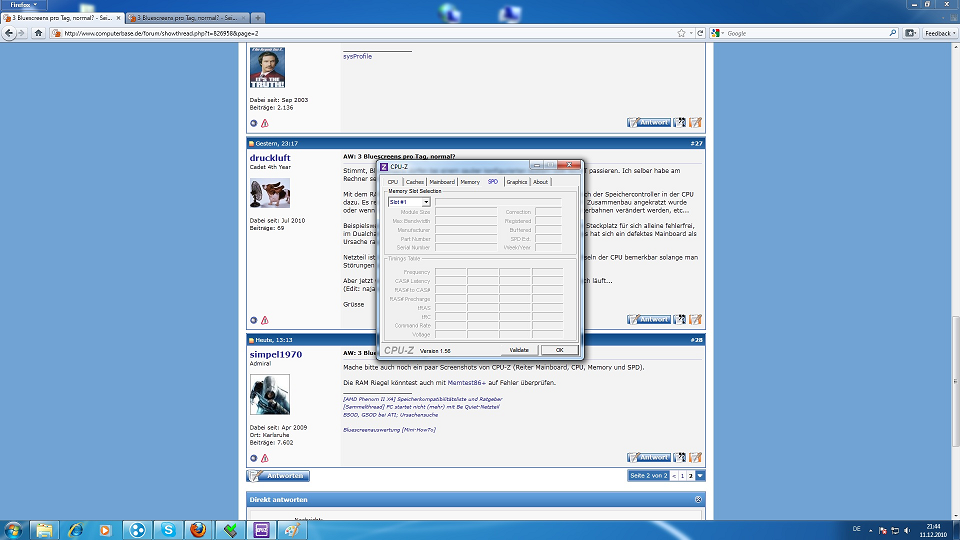Click Antwort button on simpel1970's post
The image size is (960, 540).
[x=648, y=457]
